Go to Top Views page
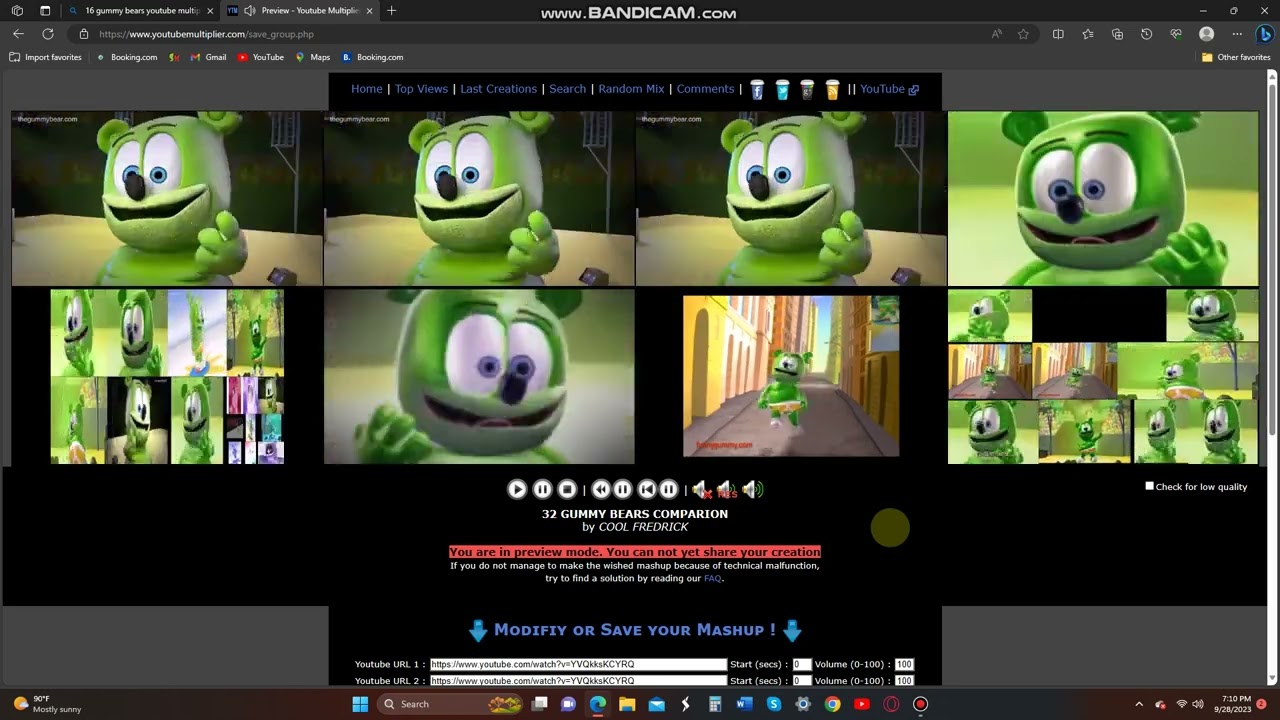The height and width of the screenshot is (720, 1280). click(x=421, y=89)
